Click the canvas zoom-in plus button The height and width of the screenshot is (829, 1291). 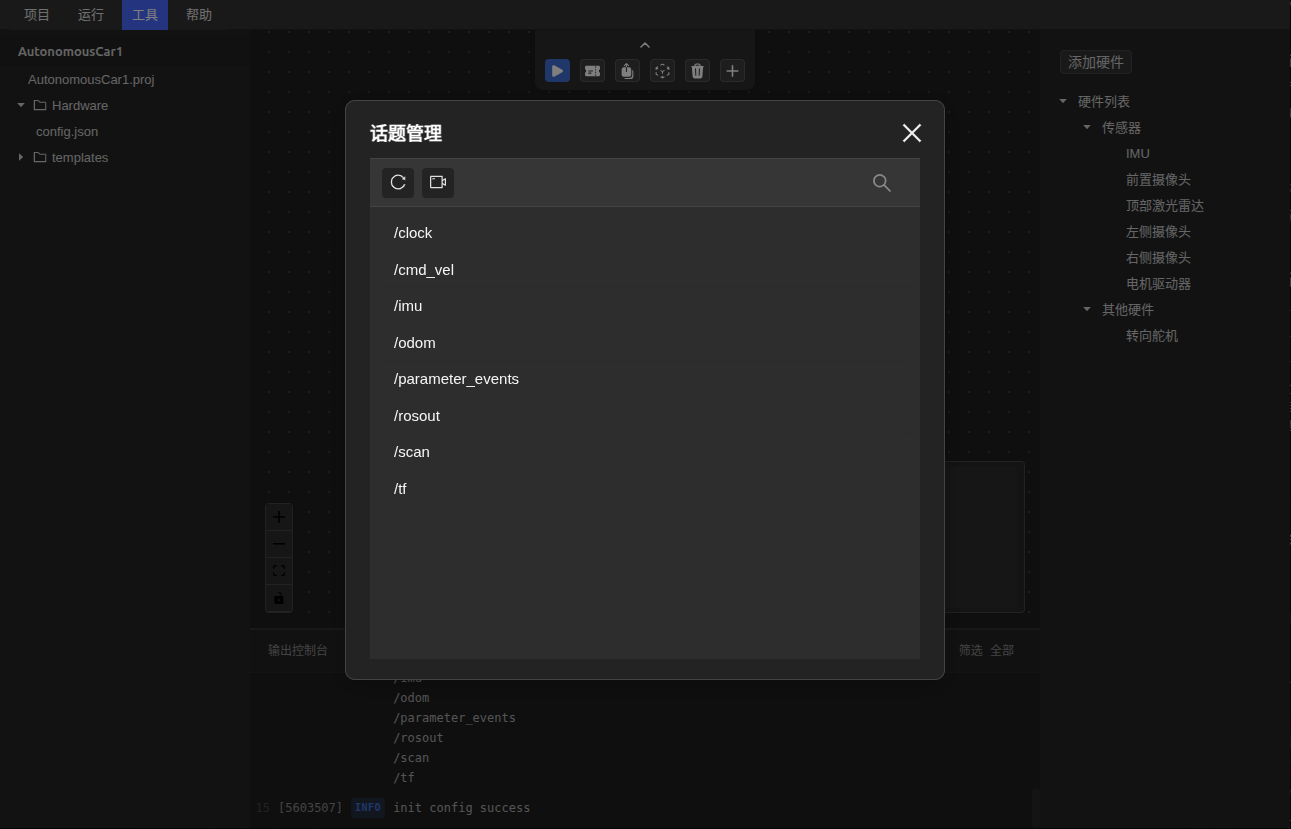click(279, 517)
